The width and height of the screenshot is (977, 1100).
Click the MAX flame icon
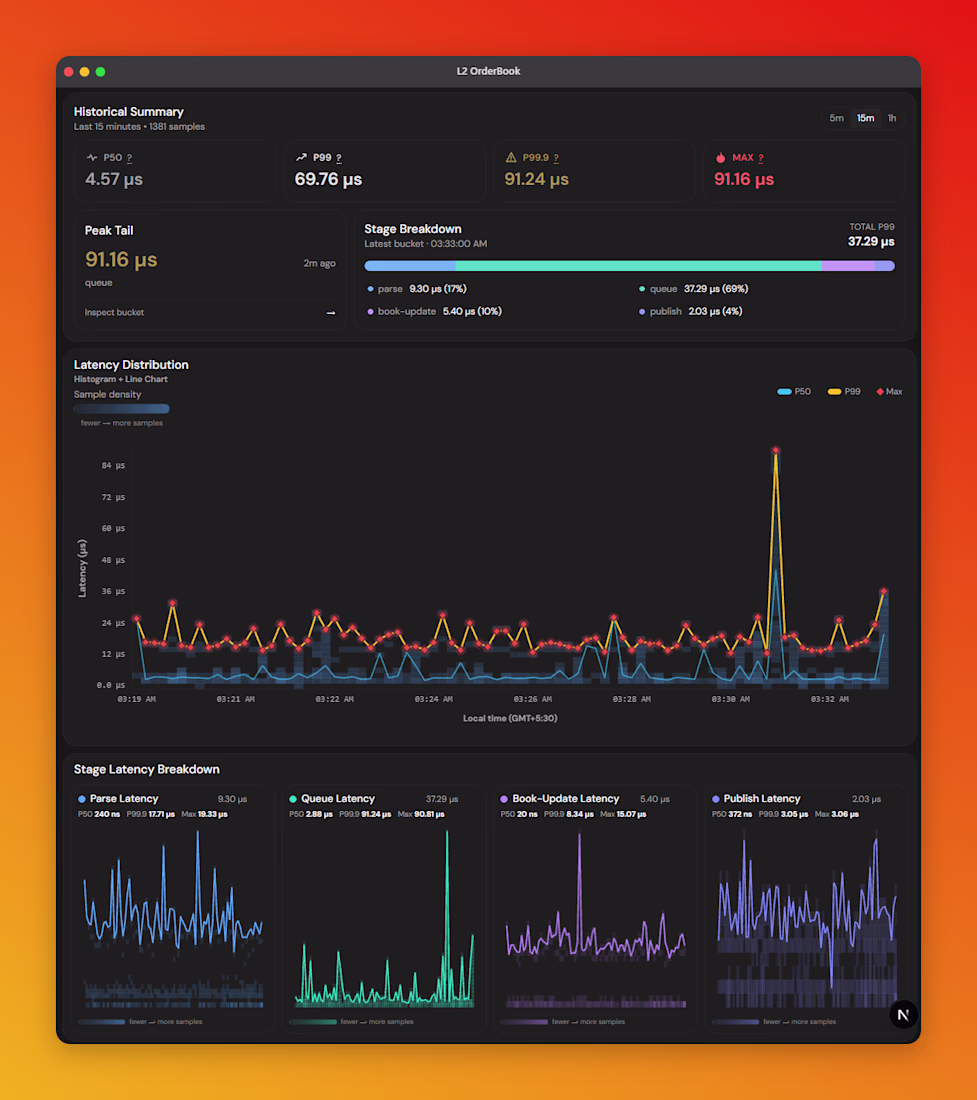point(720,158)
